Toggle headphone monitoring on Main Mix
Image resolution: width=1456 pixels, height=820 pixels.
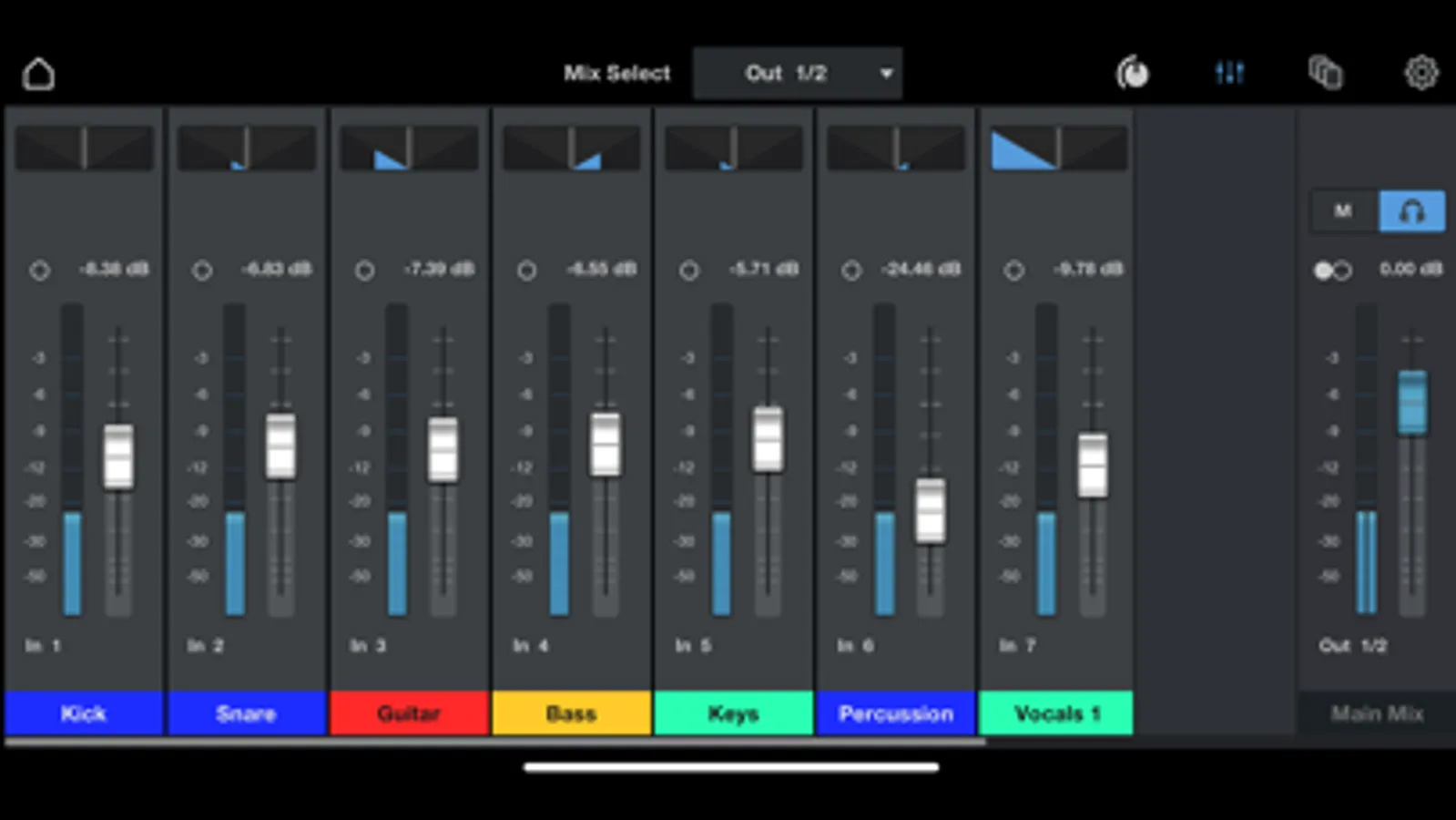(x=1412, y=211)
